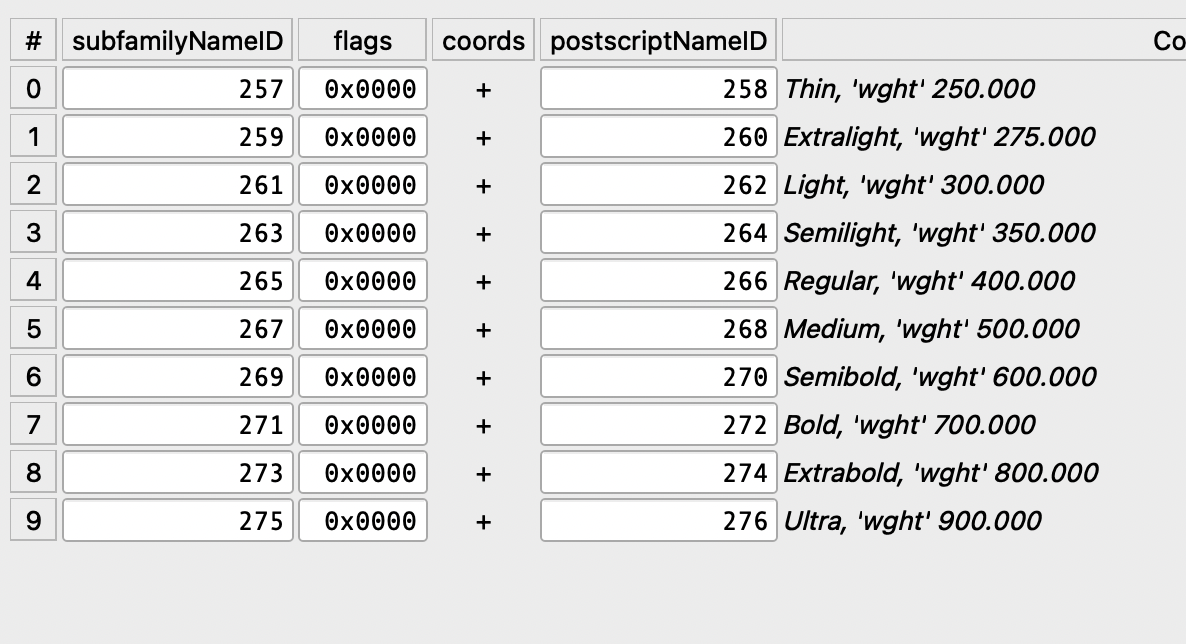
Task: Click the subfamilyNameID column header
Action: click(x=178, y=41)
